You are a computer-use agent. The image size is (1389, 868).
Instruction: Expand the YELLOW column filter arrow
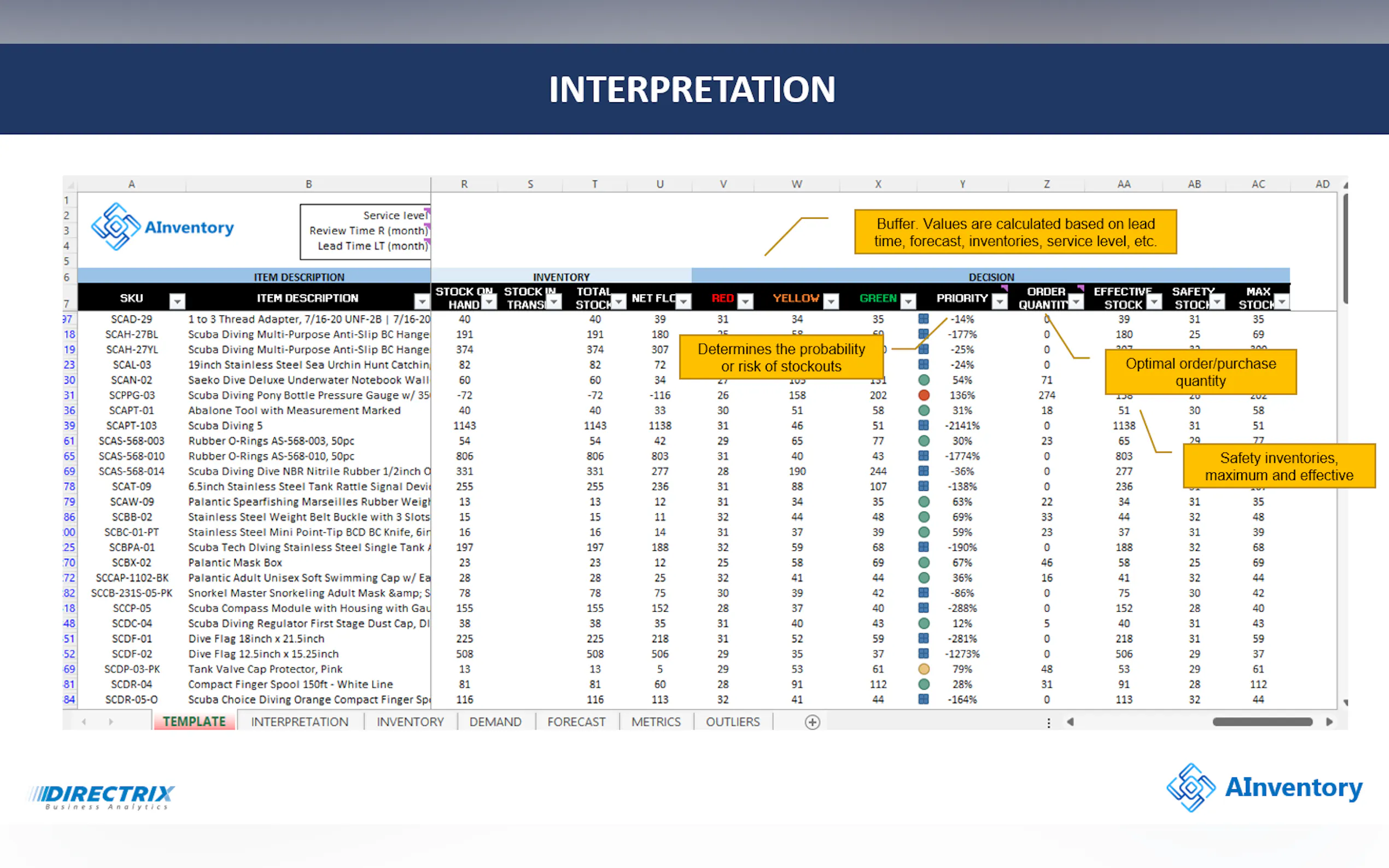tap(831, 301)
